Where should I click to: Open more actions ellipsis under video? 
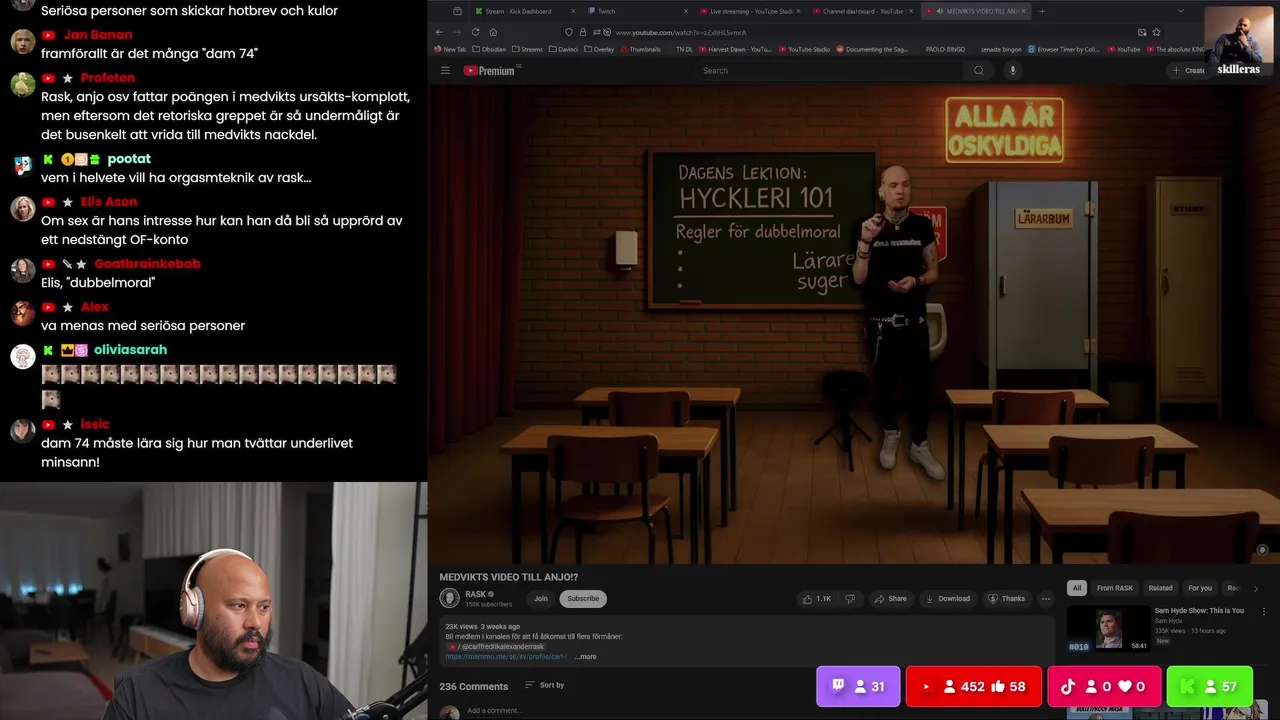(x=1045, y=598)
